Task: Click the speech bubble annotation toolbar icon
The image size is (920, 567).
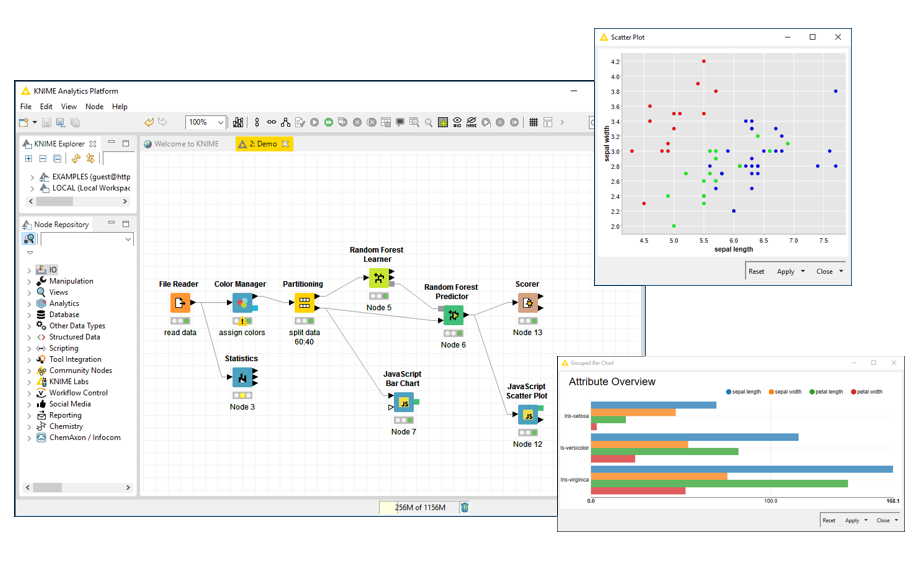Action: click(x=400, y=122)
